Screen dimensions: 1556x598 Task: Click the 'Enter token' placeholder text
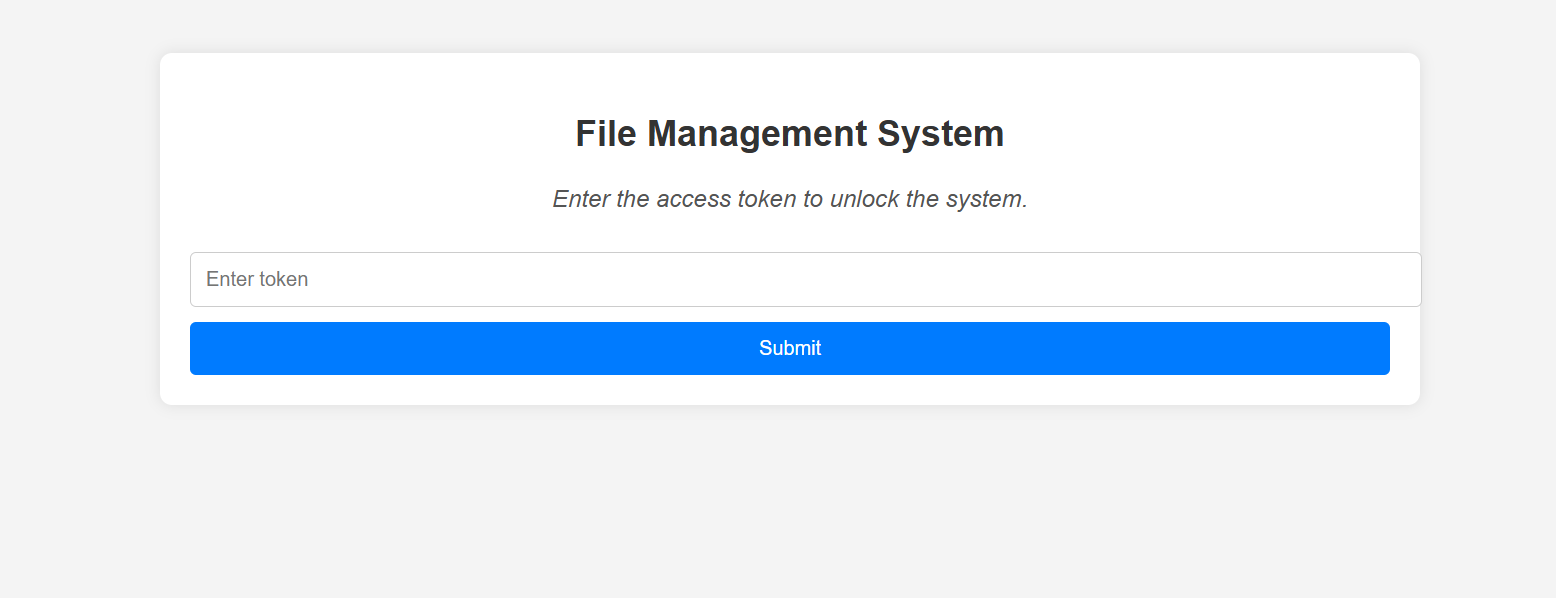coord(257,279)
